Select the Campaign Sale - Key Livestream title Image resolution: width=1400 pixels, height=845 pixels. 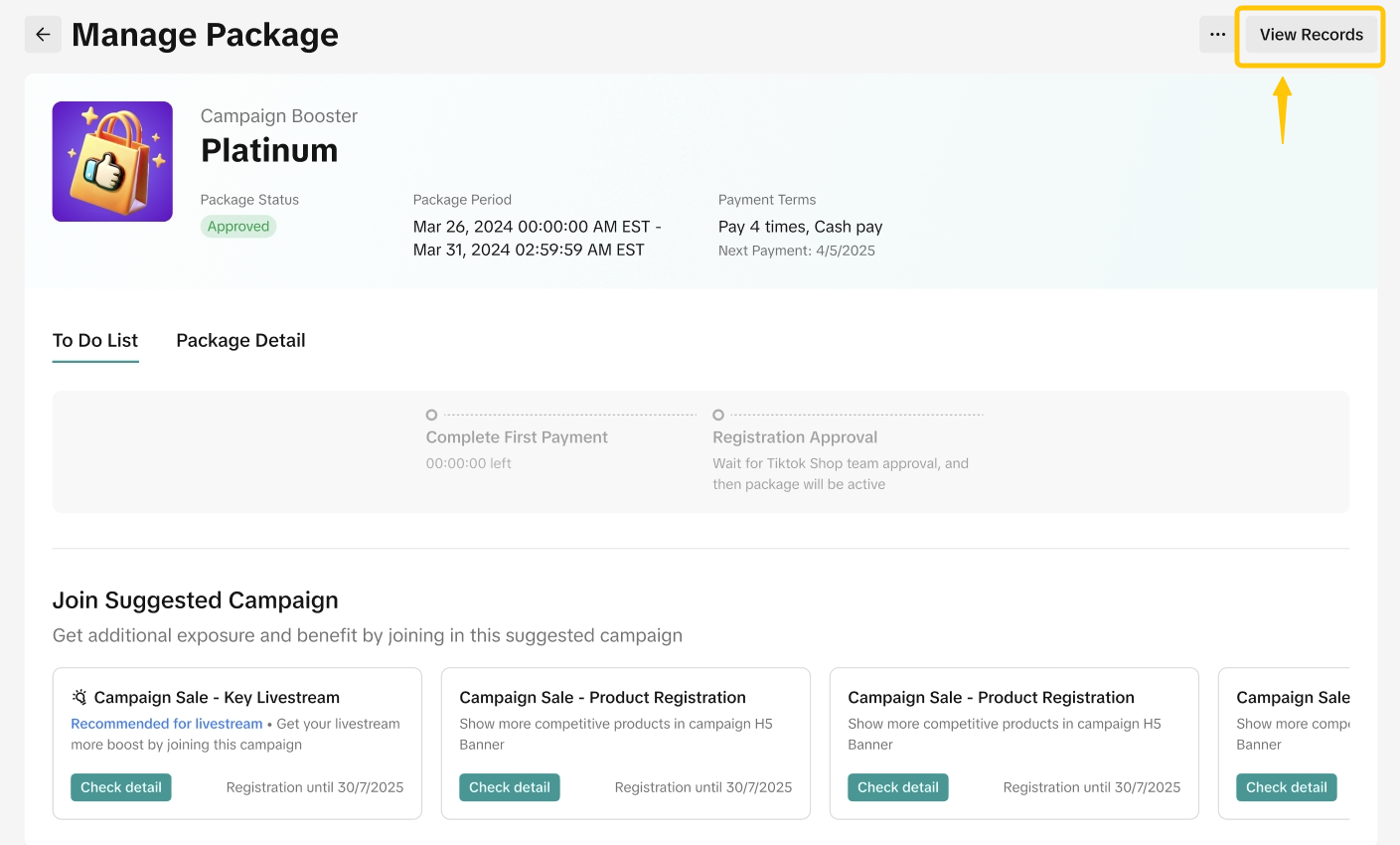pyautogui.click(x=217, y=698)
